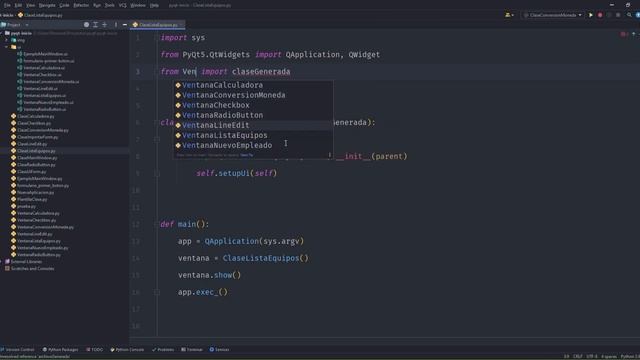Open the File menu
The height and width of the screenshot is (360, 640).
point(7,5)
